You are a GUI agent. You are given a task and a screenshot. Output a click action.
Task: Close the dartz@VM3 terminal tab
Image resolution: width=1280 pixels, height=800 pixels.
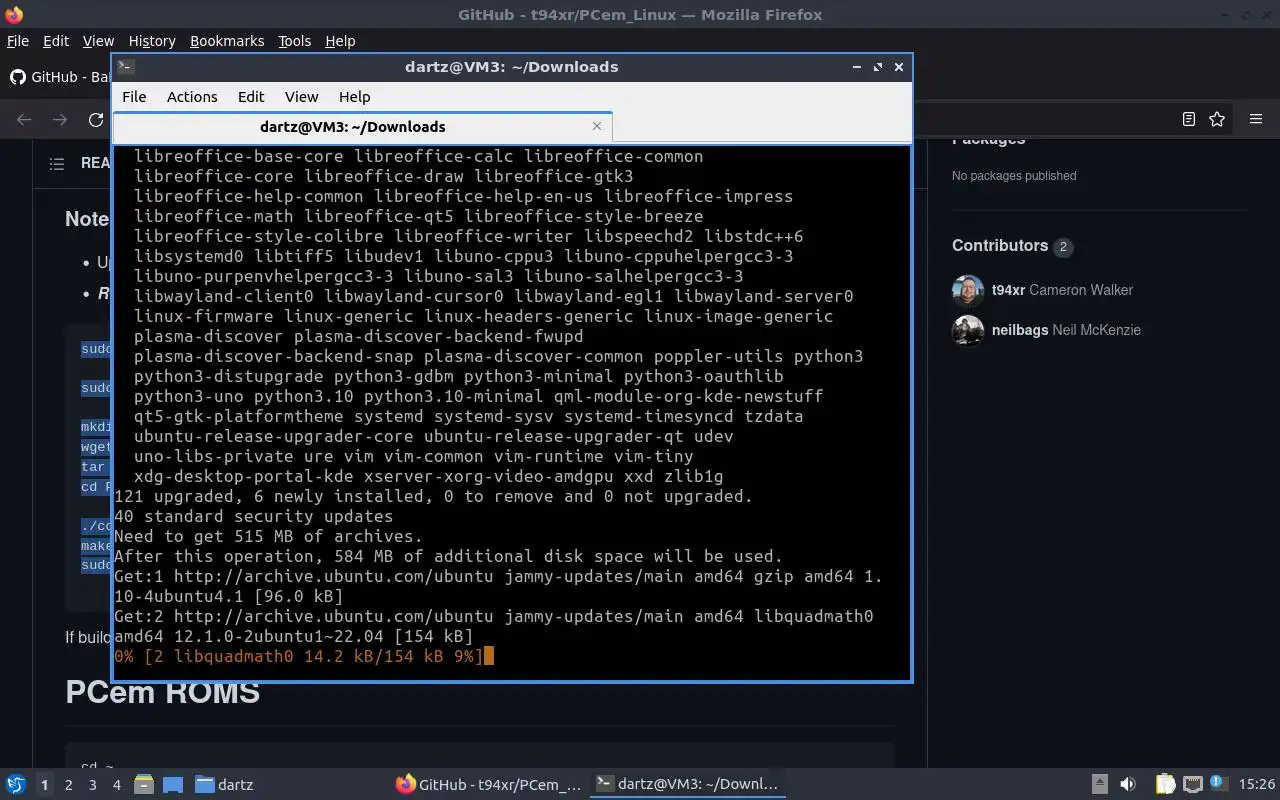point(597,126)
